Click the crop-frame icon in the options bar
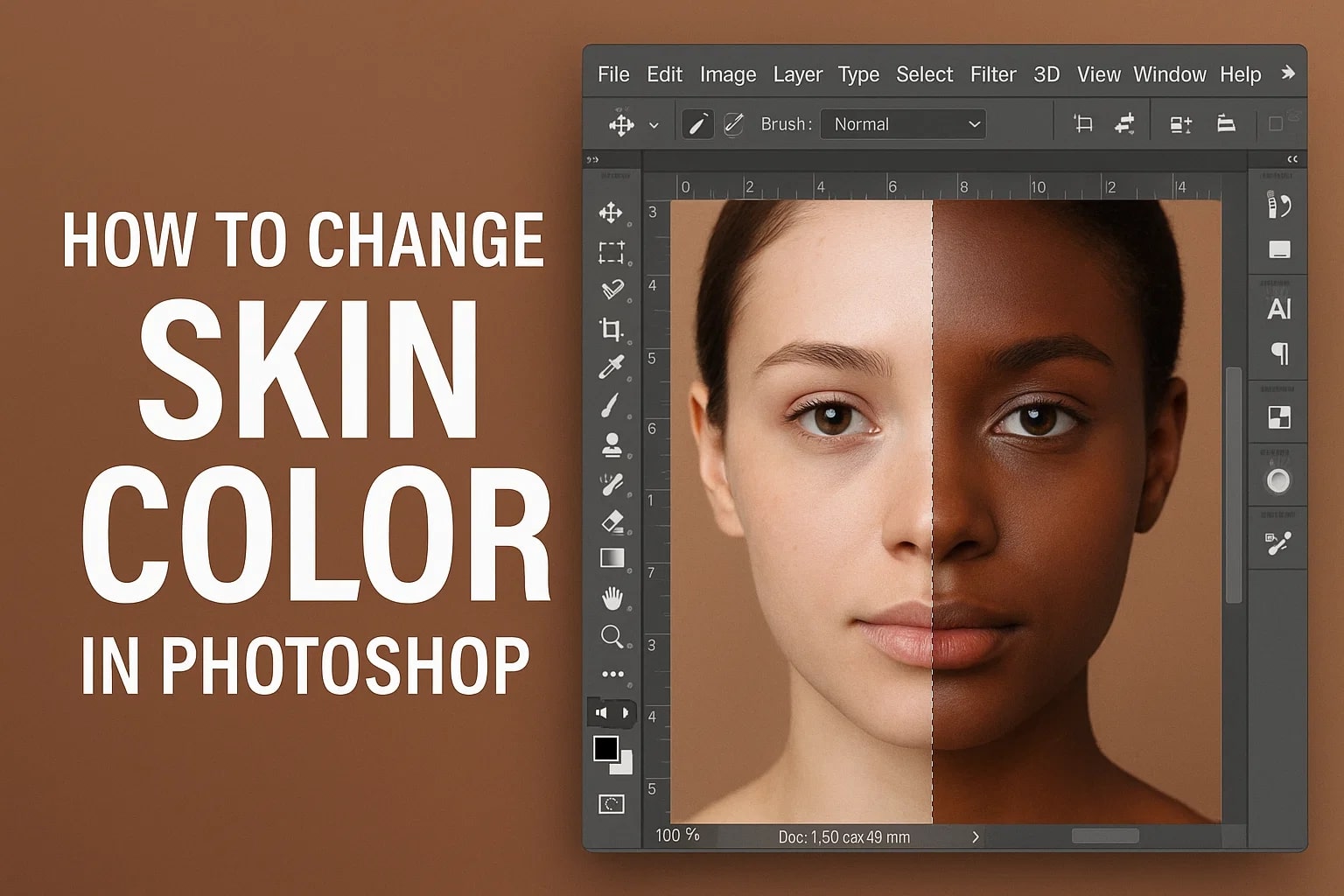Screen dimensions: 1344x896 tap(1083, 124)
